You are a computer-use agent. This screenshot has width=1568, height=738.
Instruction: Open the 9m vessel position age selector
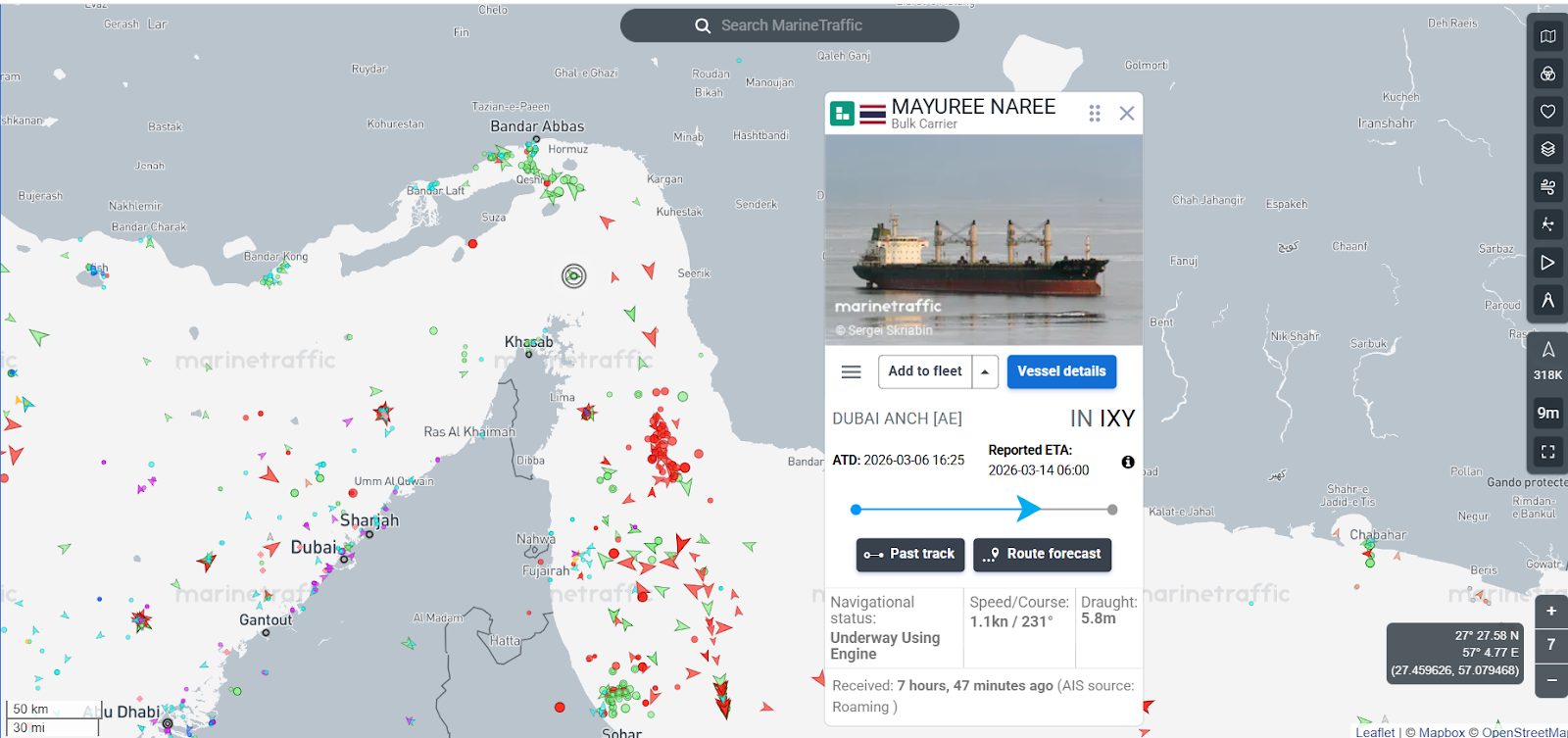click(1547, 413)
